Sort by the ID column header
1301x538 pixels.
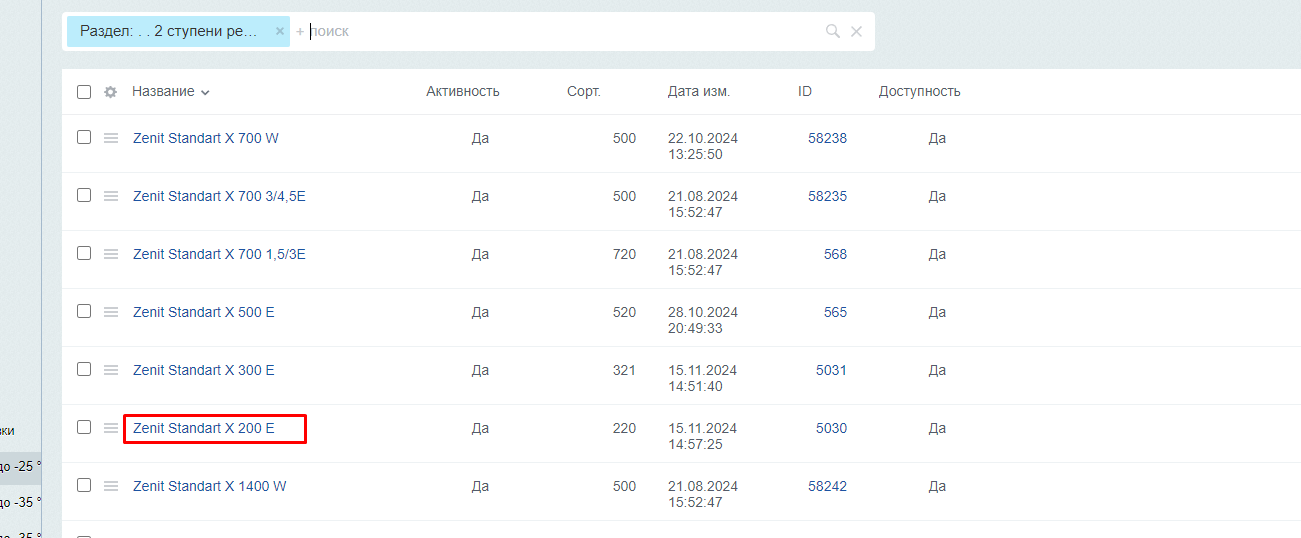[x=805, y=91]
